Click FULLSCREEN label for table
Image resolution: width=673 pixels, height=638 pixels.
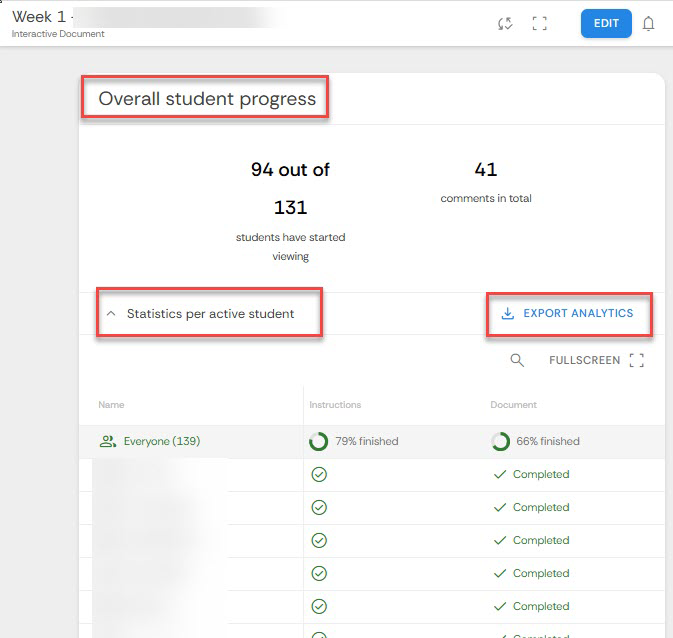[x=585, y=360]
